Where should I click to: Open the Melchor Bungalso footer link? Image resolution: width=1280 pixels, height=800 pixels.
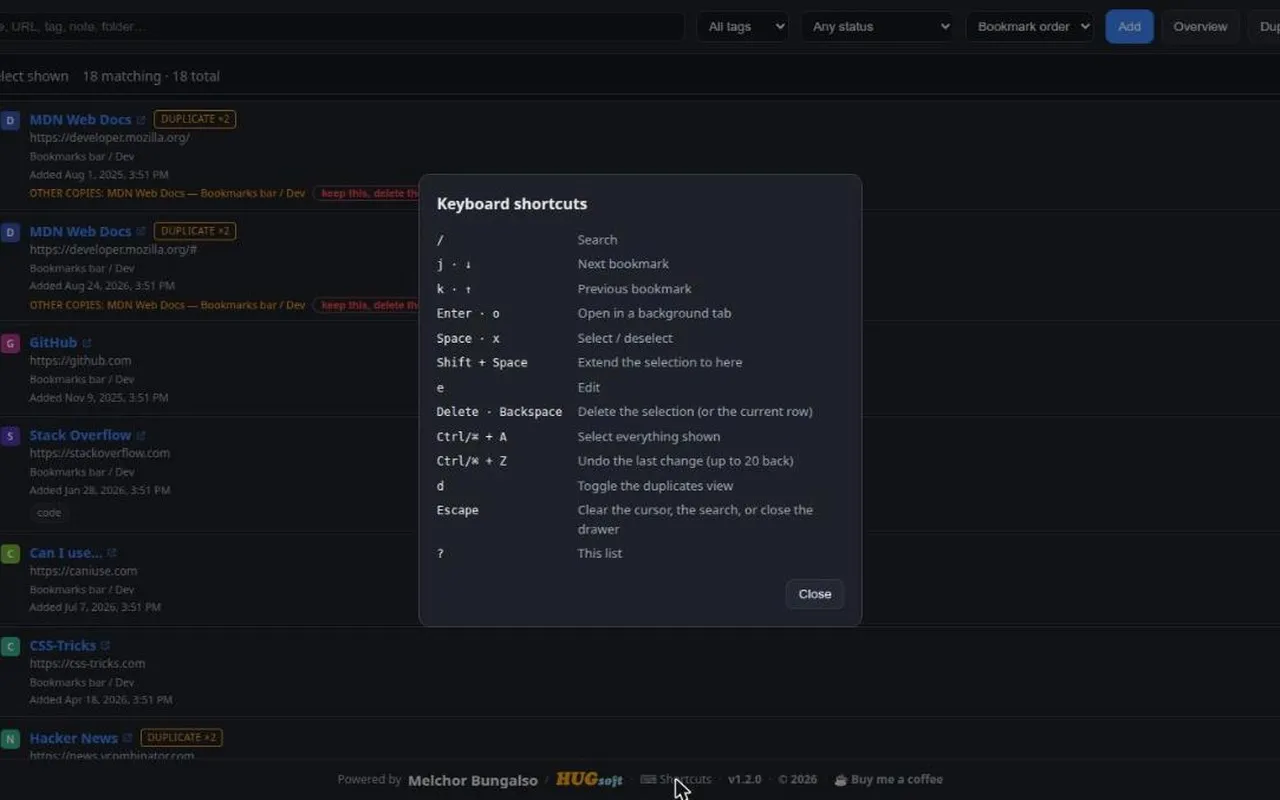click(x=473, y=780)
